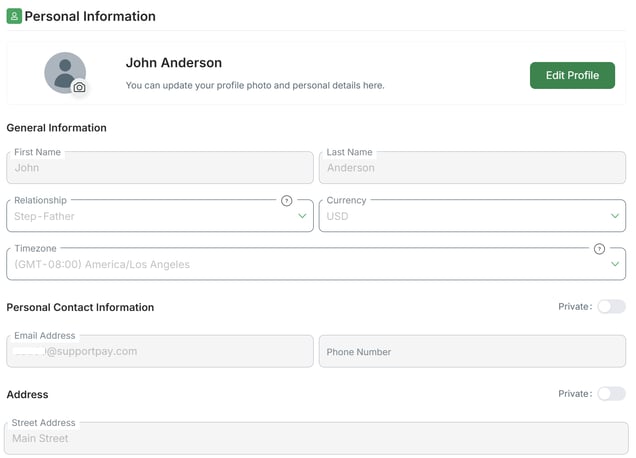Screen dimensions: 636x458
Task: Click the Personal Contact Information heading
Action: click(x=80, y=307)
